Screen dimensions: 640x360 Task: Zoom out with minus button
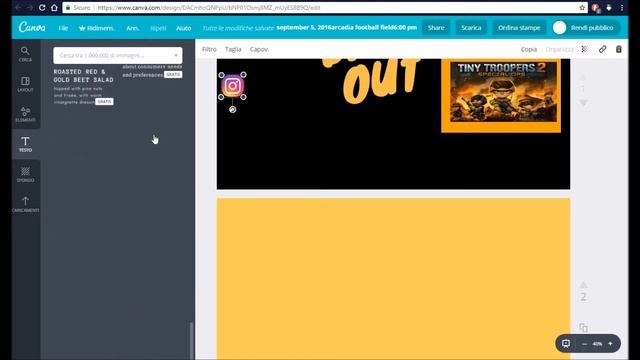click(x=584, y=344)
